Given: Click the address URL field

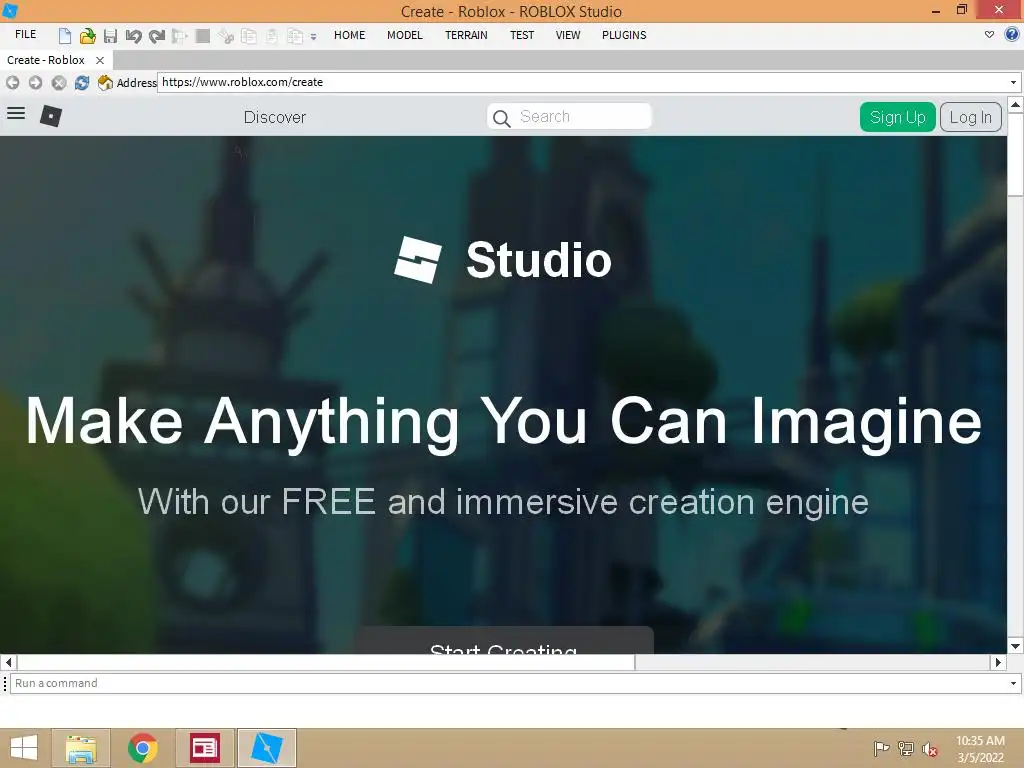Looking at the screenshot, I should [x=581, y=82].
